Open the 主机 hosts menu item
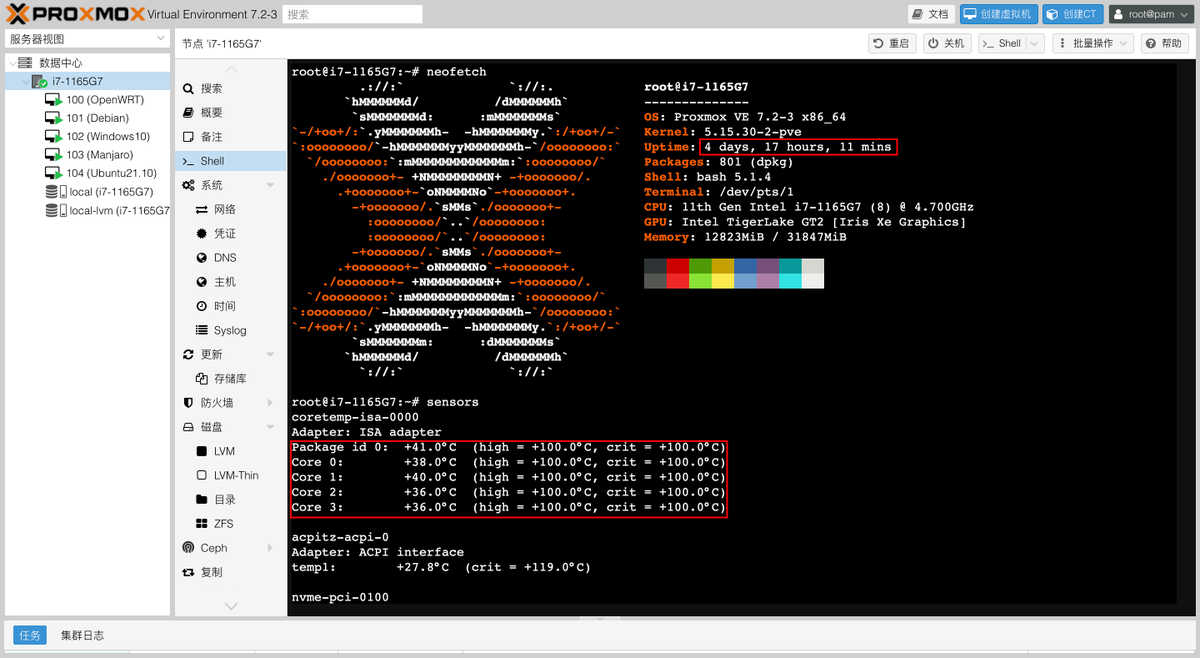 point(230,282)
